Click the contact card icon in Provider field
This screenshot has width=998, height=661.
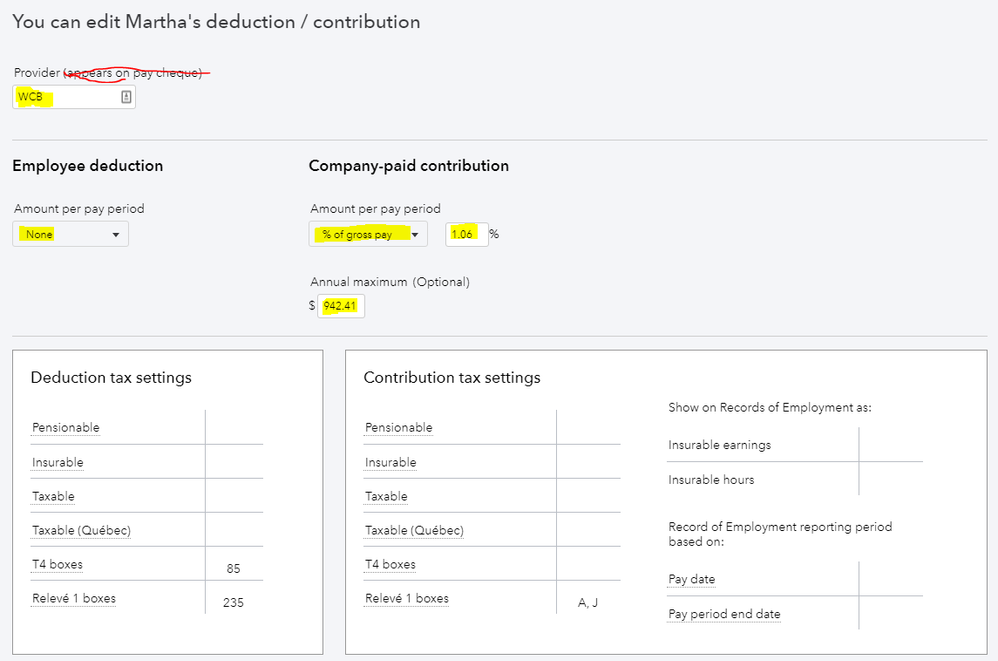[126, 97]
